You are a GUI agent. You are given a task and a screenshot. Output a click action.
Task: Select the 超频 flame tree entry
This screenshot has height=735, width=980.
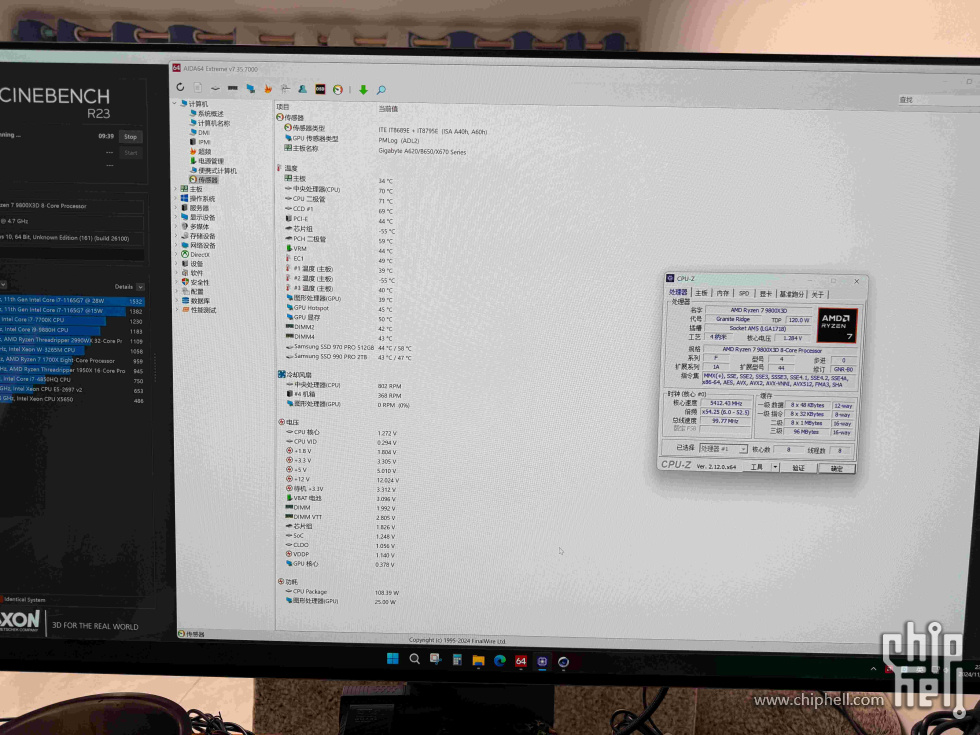201,151
